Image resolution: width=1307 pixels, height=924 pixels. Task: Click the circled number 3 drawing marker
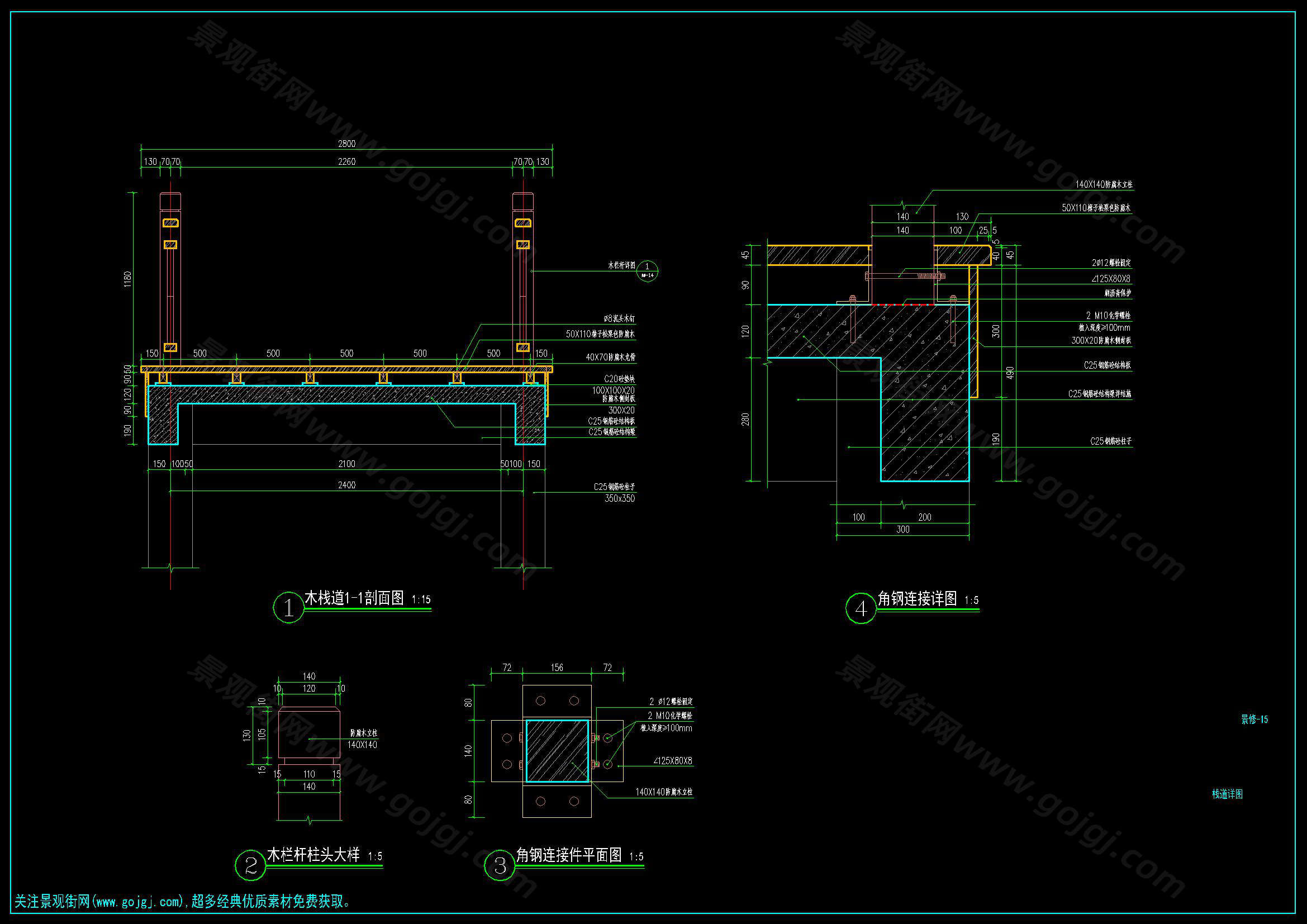tap(500, 865)
